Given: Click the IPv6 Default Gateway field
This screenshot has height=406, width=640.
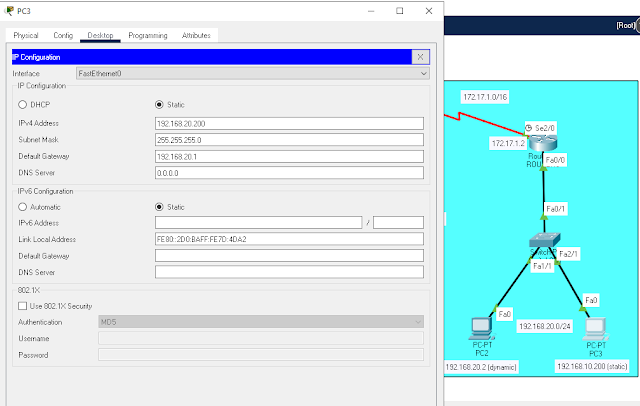Looking at the screenshot, I should click(289, 256).
